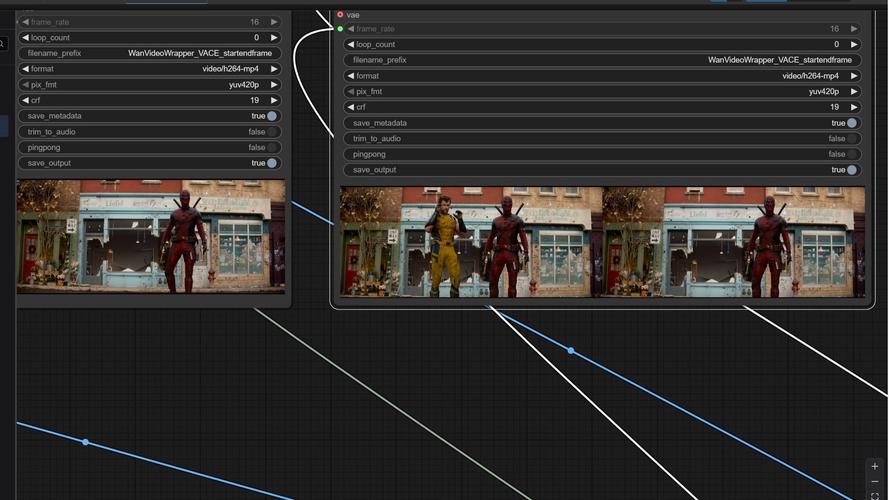Click loop_count value 0 in selected node

836,44
